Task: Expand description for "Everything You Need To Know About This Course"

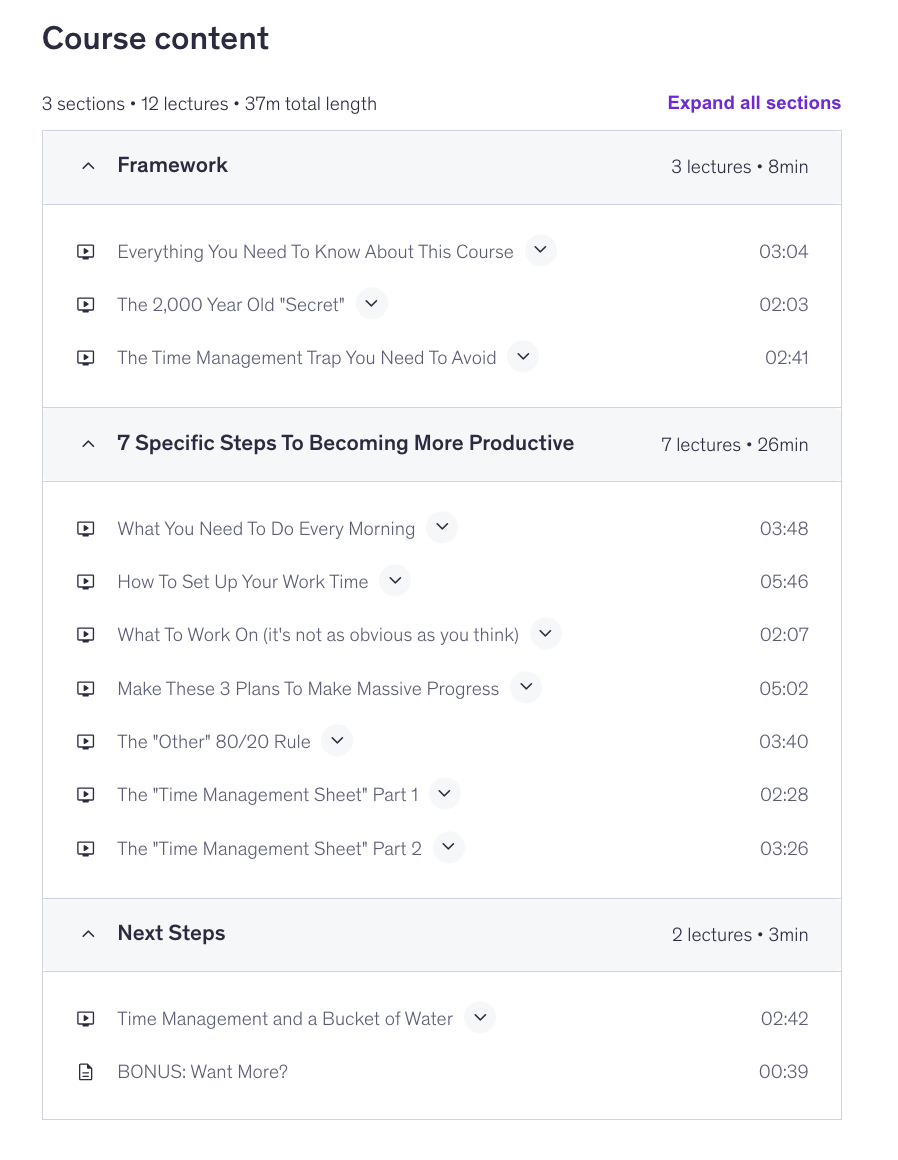Action: click(x=540, y=251)
